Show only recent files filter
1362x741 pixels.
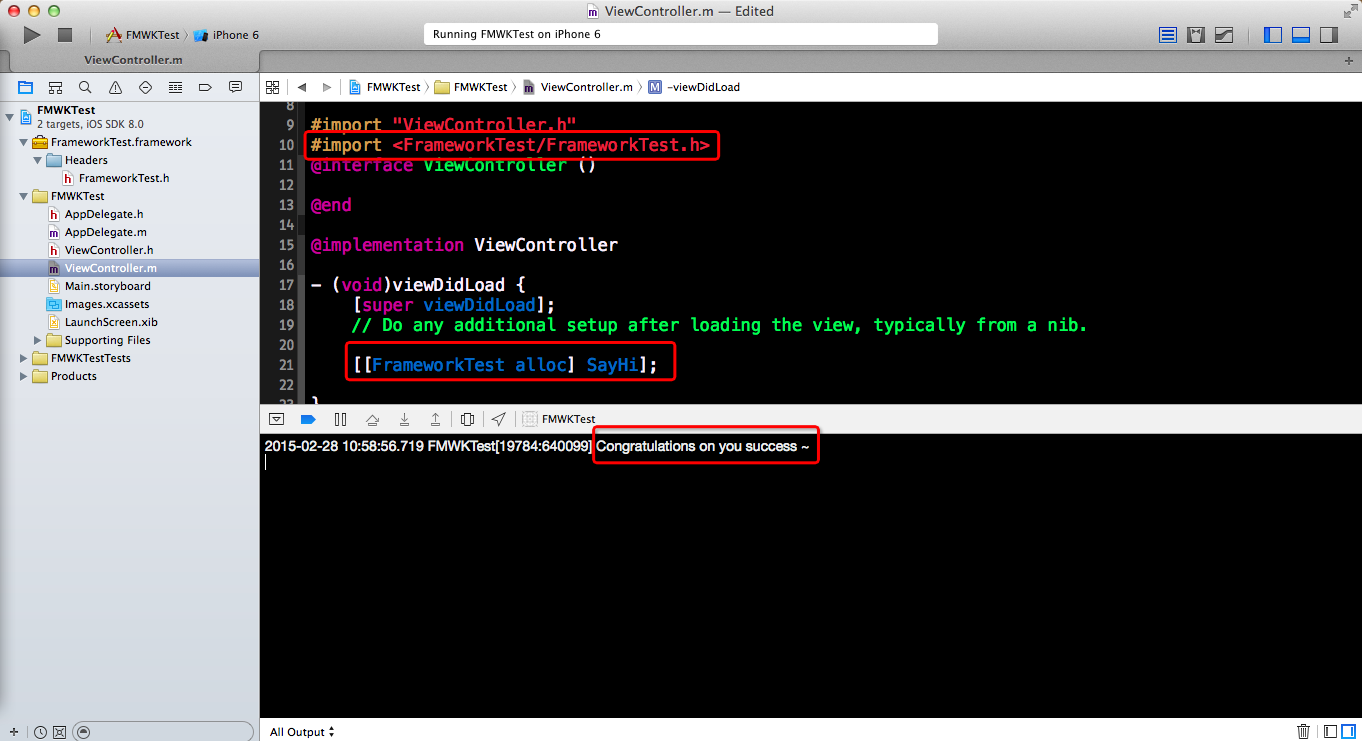[x=40, y=732]
